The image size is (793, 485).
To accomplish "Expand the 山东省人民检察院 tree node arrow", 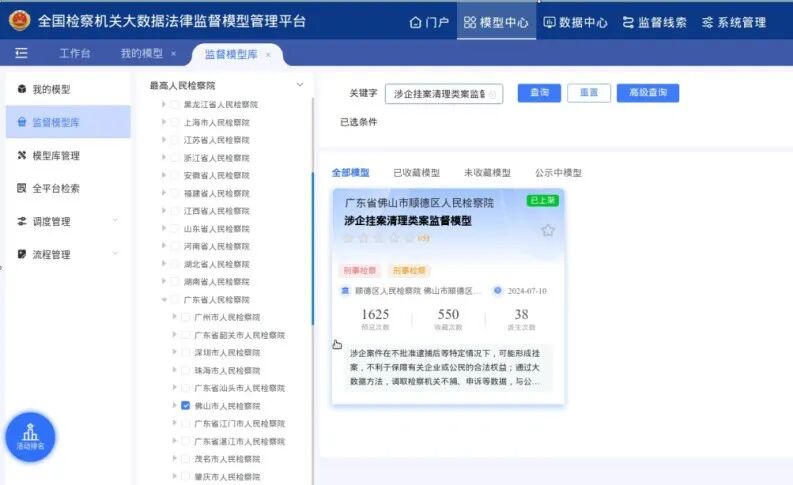I will (x=164, y=228).
